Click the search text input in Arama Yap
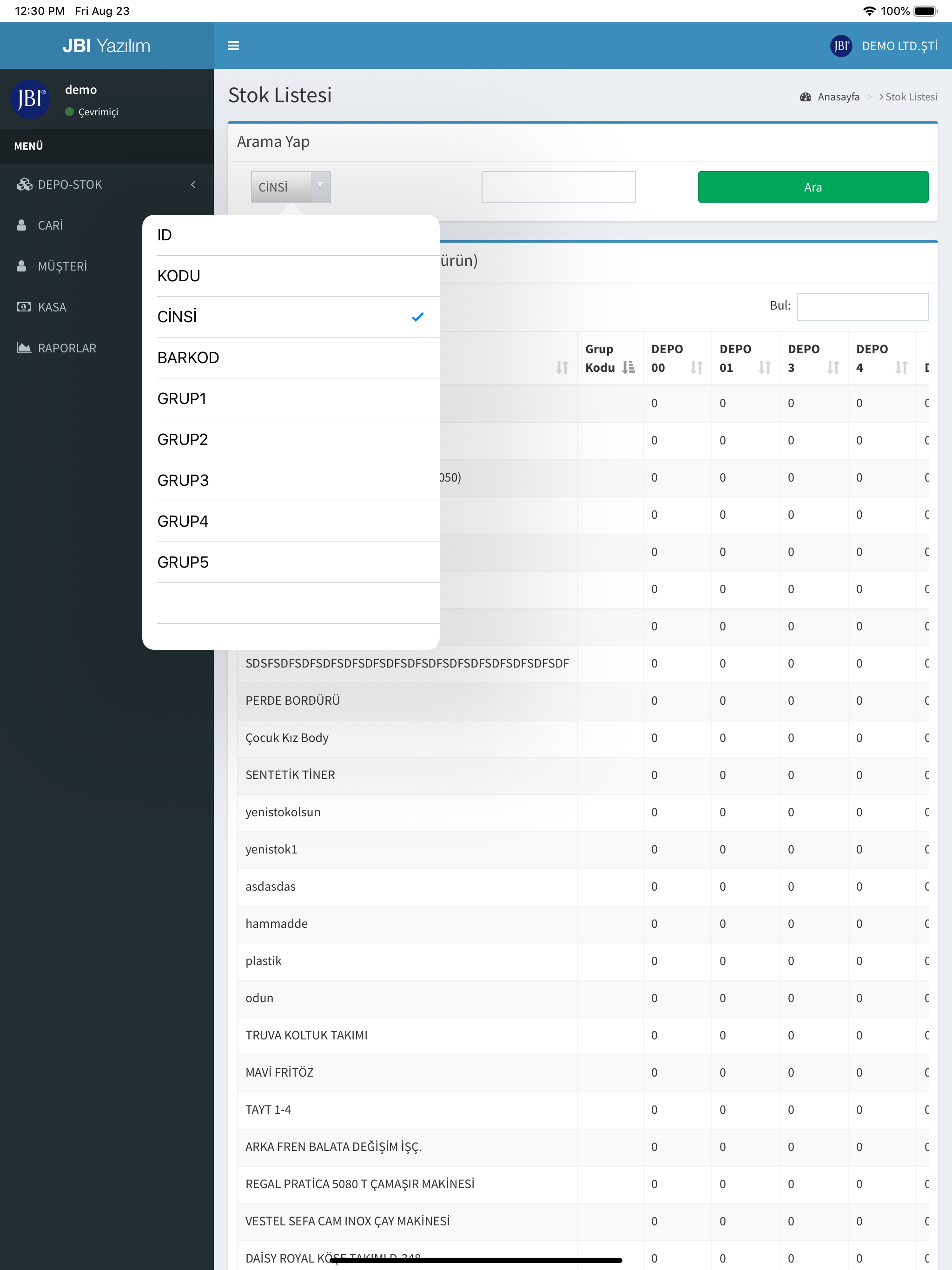Image resolution: width=952 pixels, height=1270 pixels. tap(558, 187)
